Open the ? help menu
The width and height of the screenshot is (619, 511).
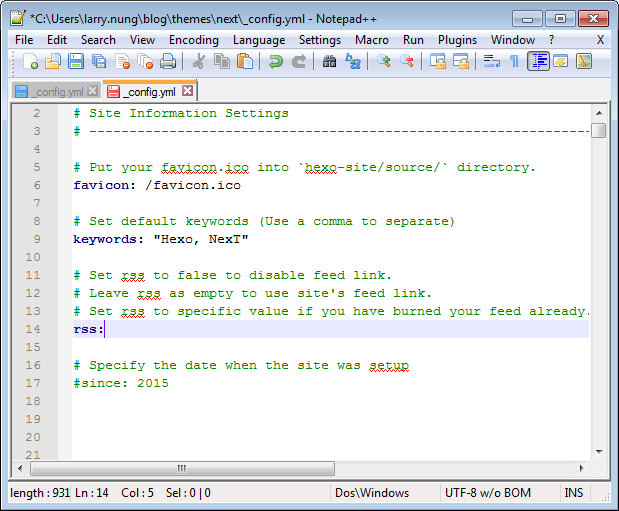pyautogui.click(x=551, y=40)
